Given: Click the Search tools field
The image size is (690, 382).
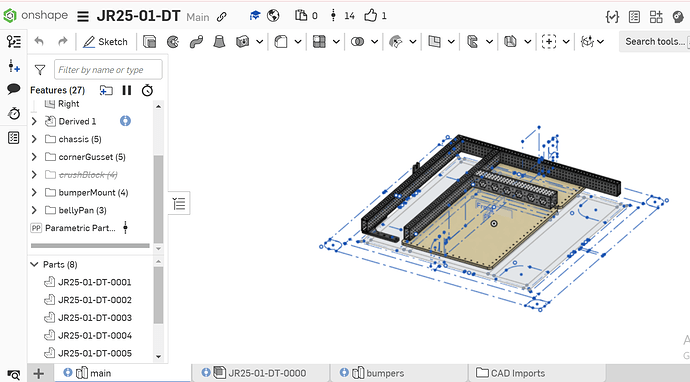Looking at the screenshot, I should click(x=654, y=41).
